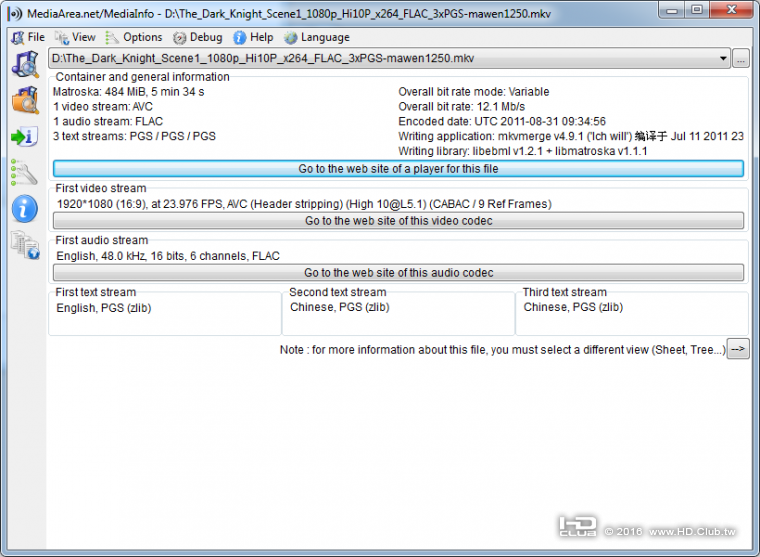
Task: Expand the file path dropdown arrow
Action: 723,59
